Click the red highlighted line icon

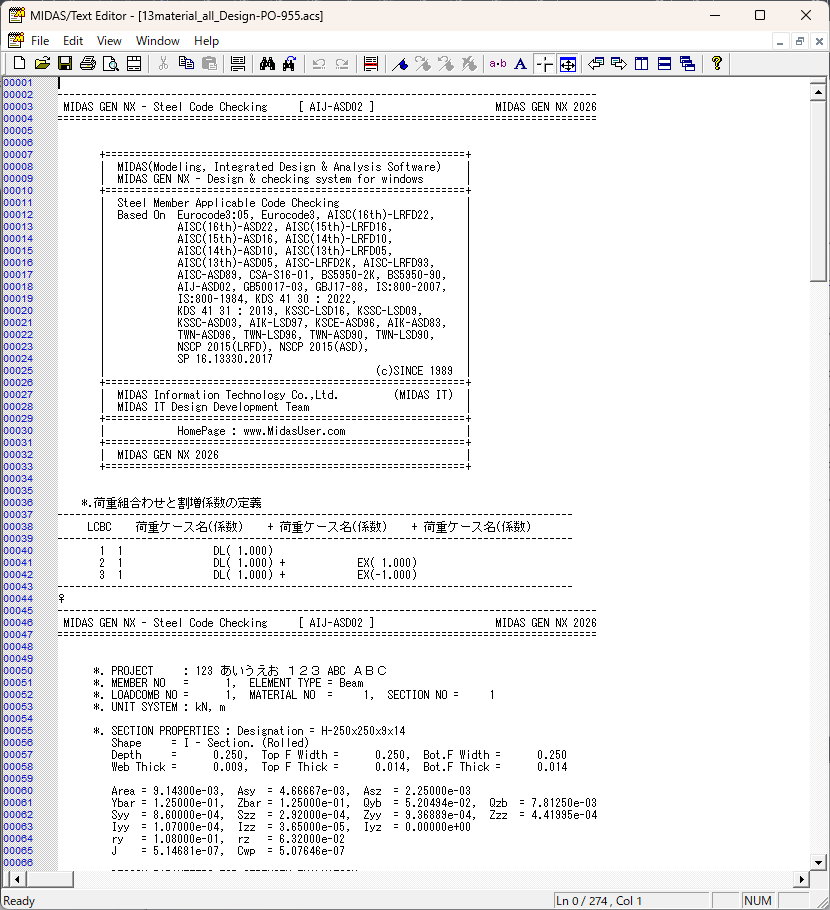click(x=371, y=63)
